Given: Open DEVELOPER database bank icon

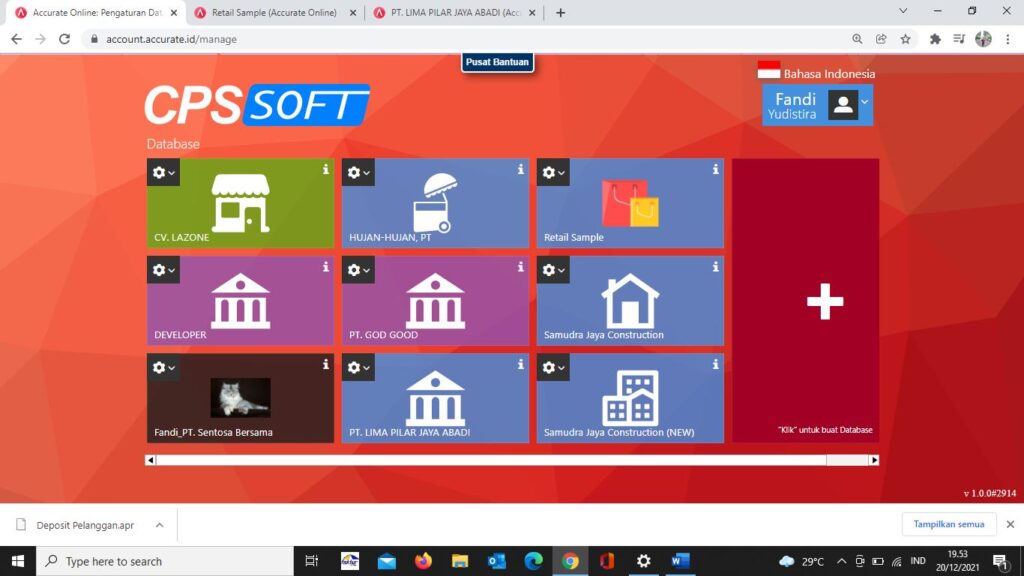Looking at the screenshot, I should (x=240, y=301).
